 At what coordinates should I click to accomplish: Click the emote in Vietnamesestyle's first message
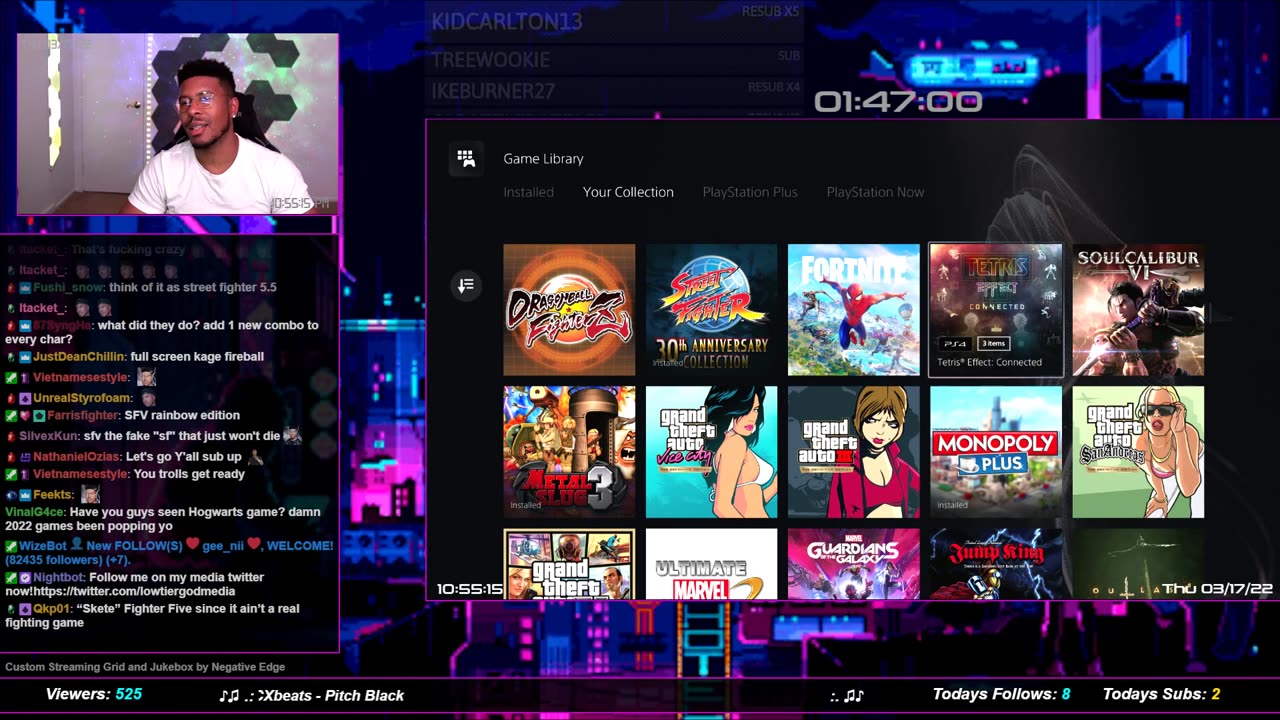pyautogui.click(x=146, y=377)
